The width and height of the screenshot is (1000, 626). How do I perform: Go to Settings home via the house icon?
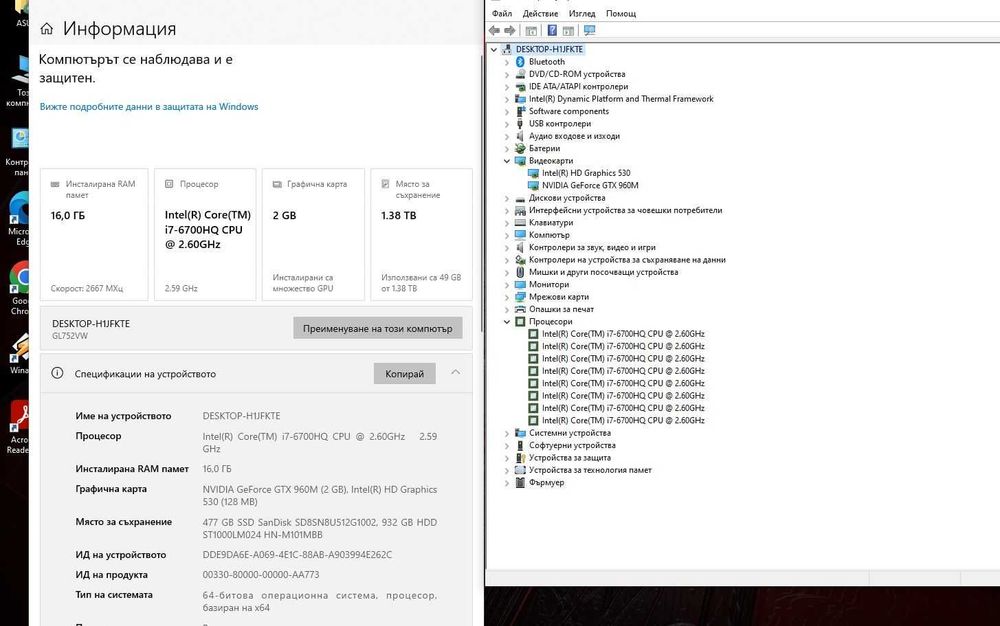(47, 29)
